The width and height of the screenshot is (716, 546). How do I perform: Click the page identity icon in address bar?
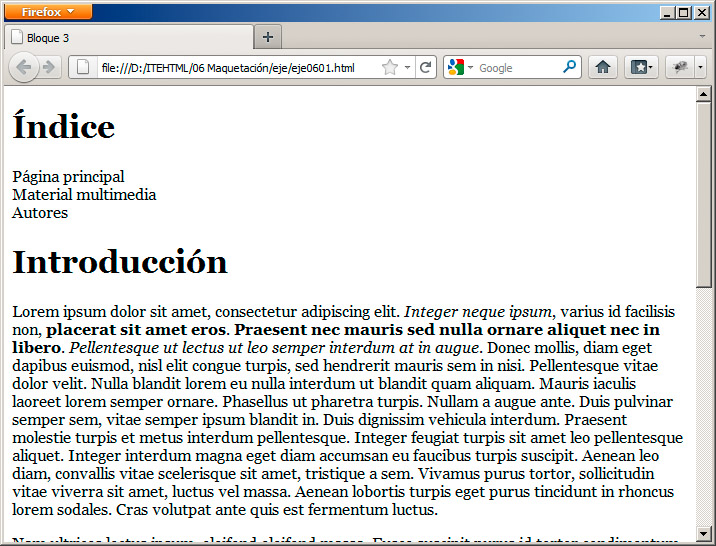coord(83,68)
